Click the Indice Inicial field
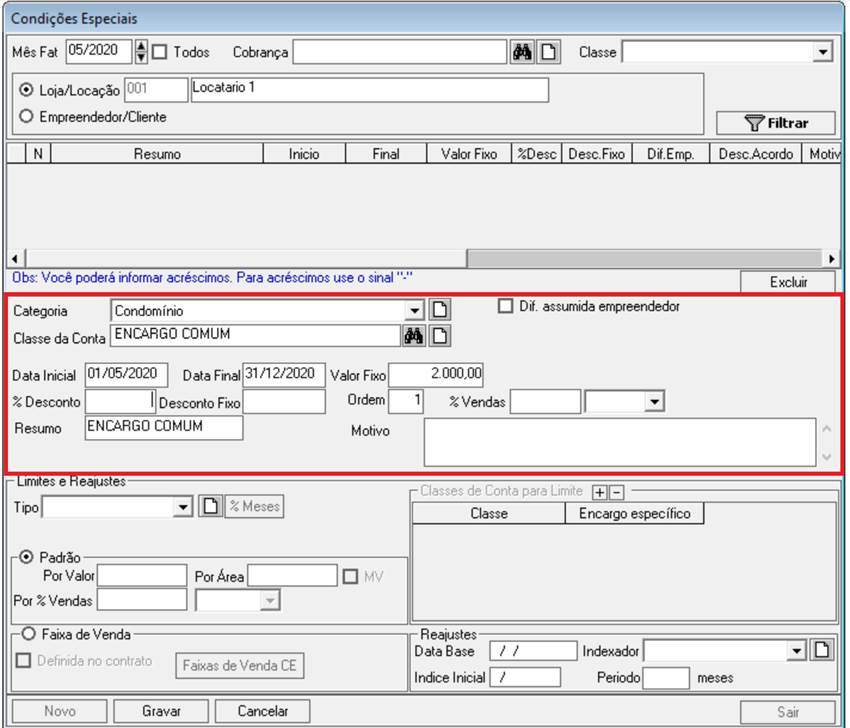This screenshot has height=728, width=850. (x=525, y=677)
